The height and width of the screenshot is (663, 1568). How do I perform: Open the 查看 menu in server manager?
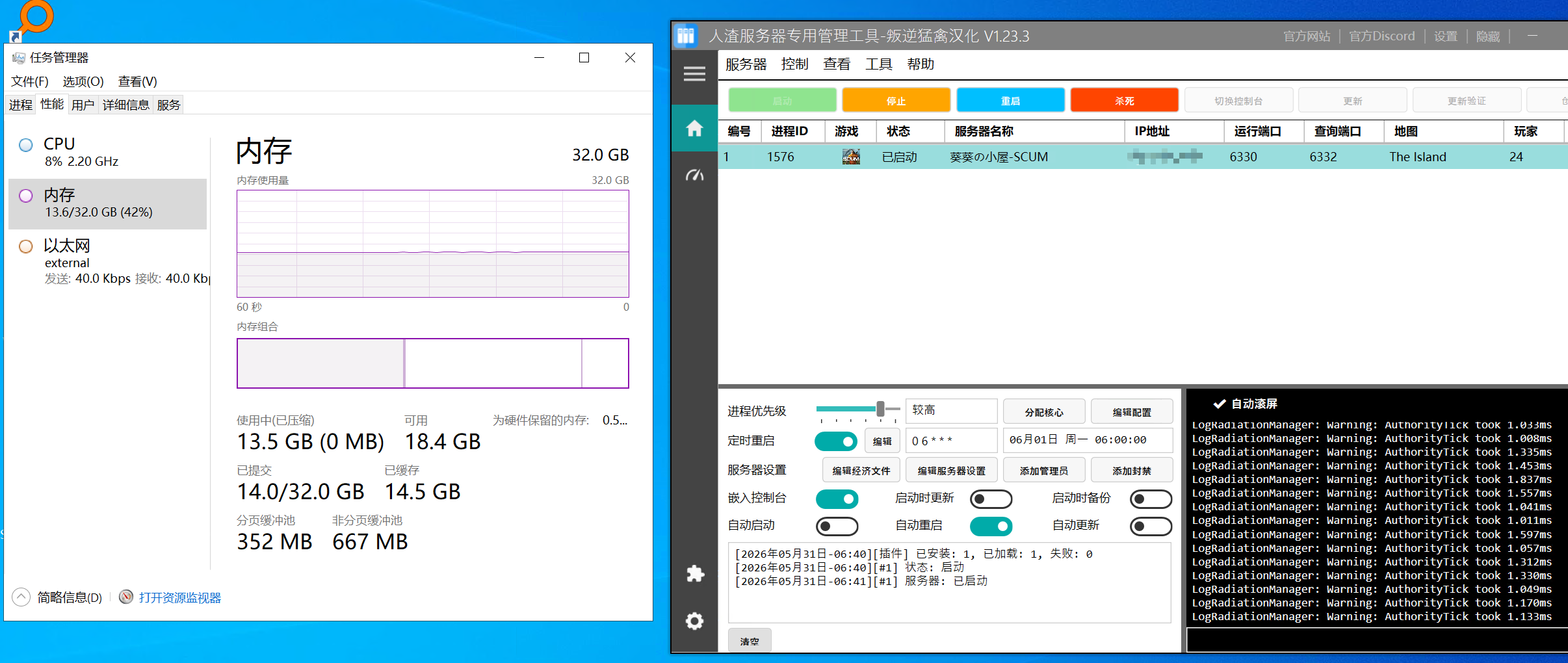837,64
